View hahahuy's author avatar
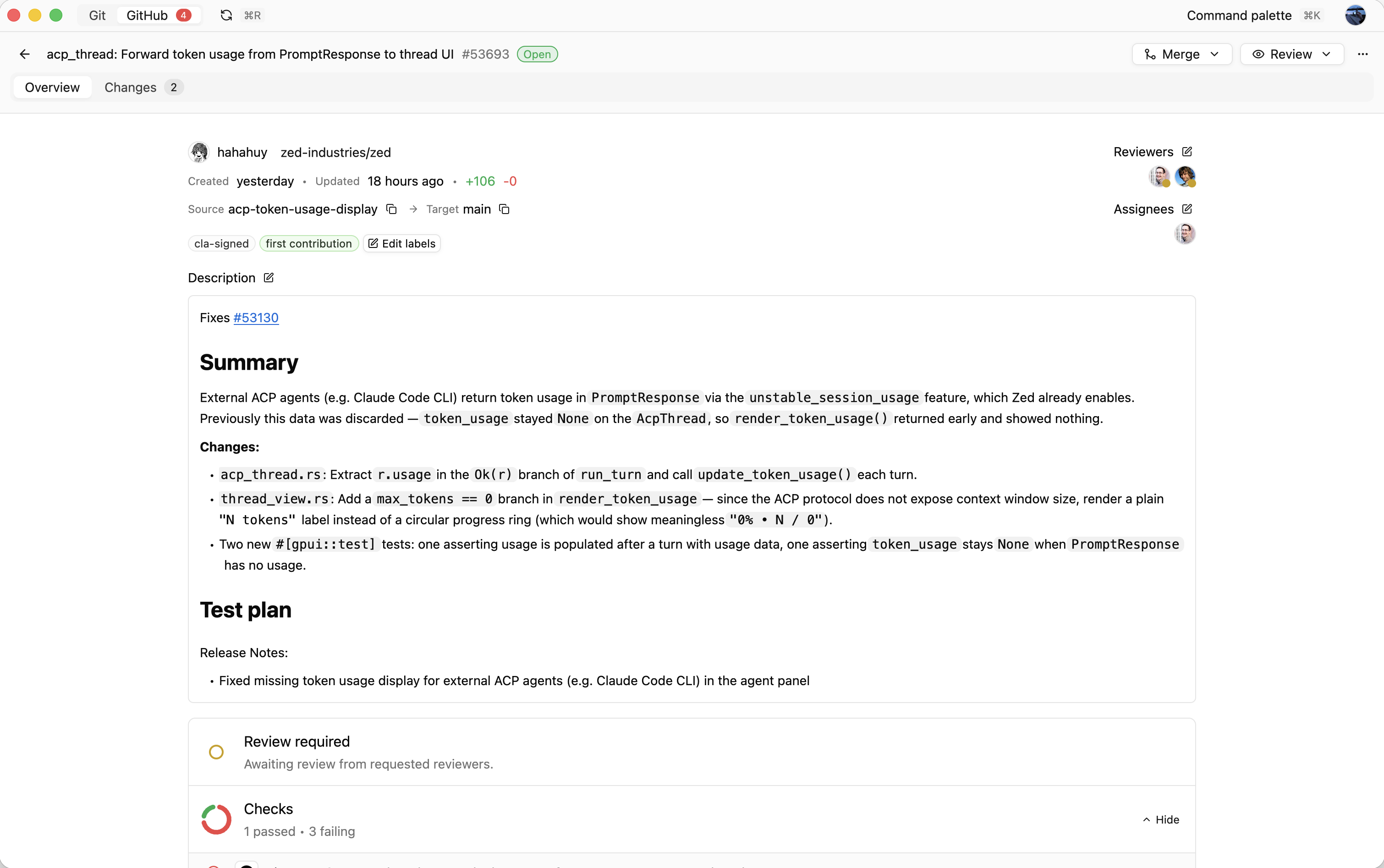 tap(198, 152)
